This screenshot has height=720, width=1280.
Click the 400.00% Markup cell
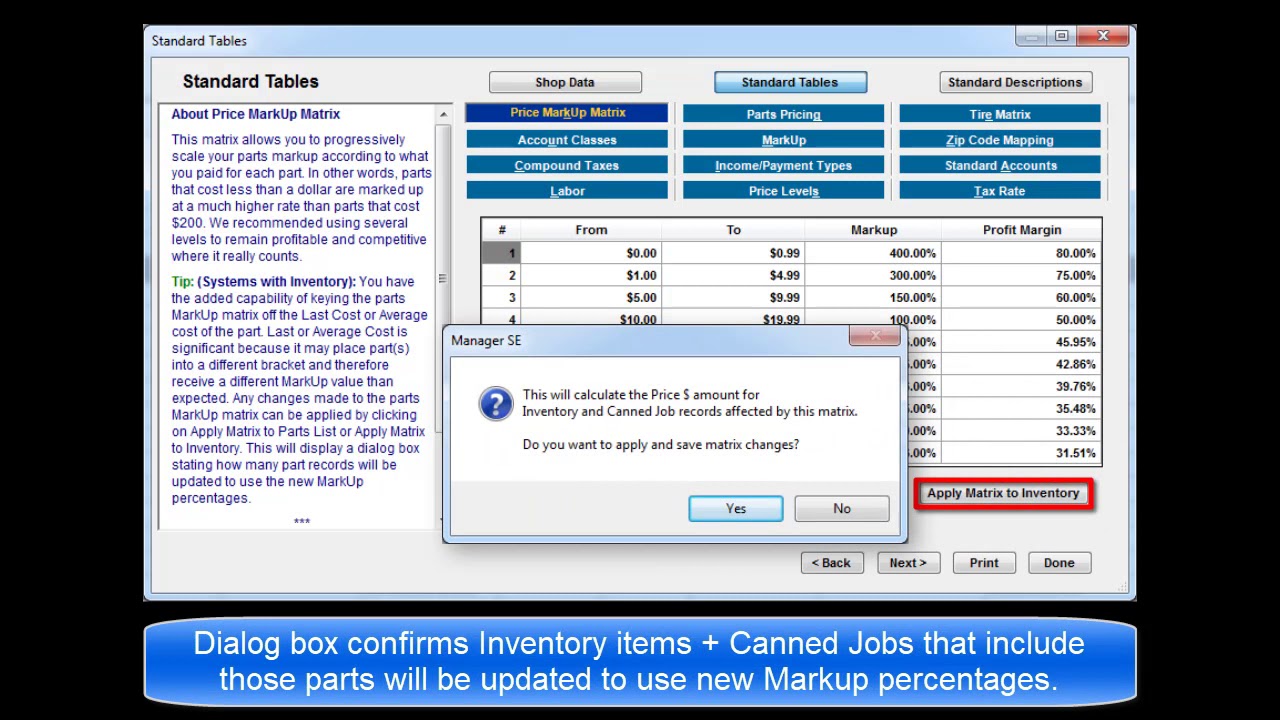pyautogui.click(x=873, y=253)
